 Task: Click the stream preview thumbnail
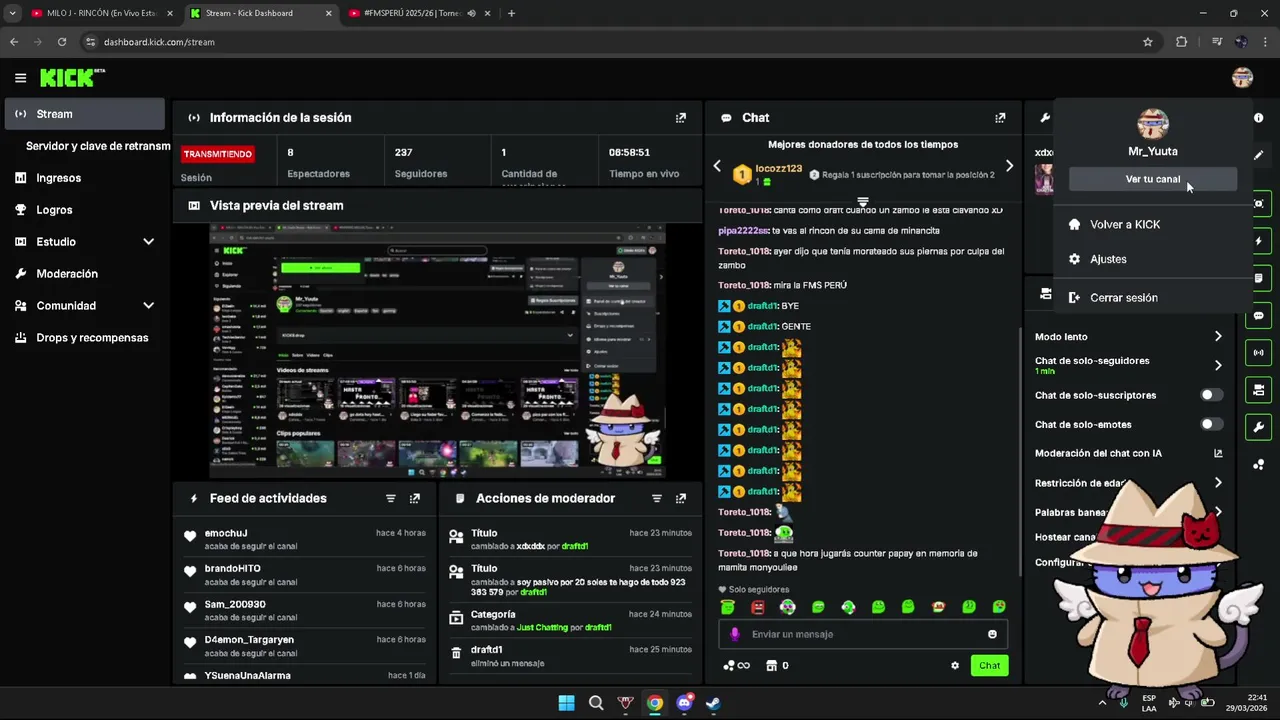click(x=437, y=351)
